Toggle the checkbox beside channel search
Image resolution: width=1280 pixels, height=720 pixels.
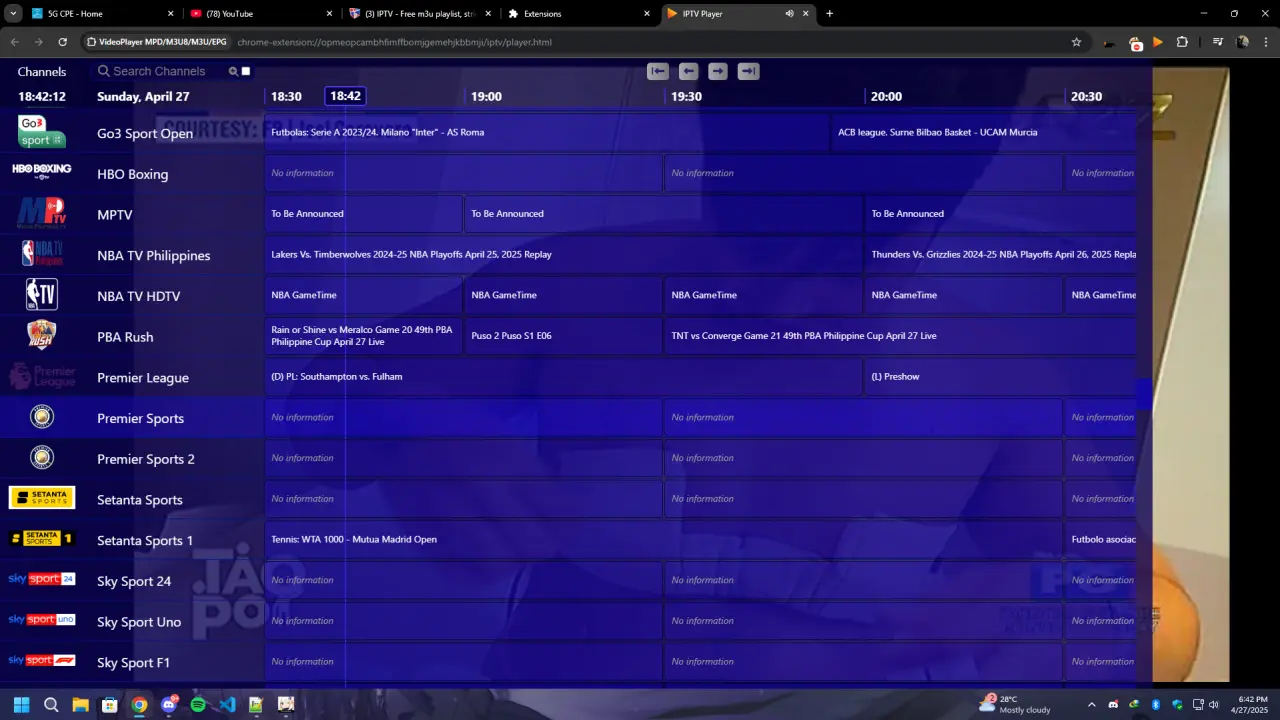click(246, 71)
